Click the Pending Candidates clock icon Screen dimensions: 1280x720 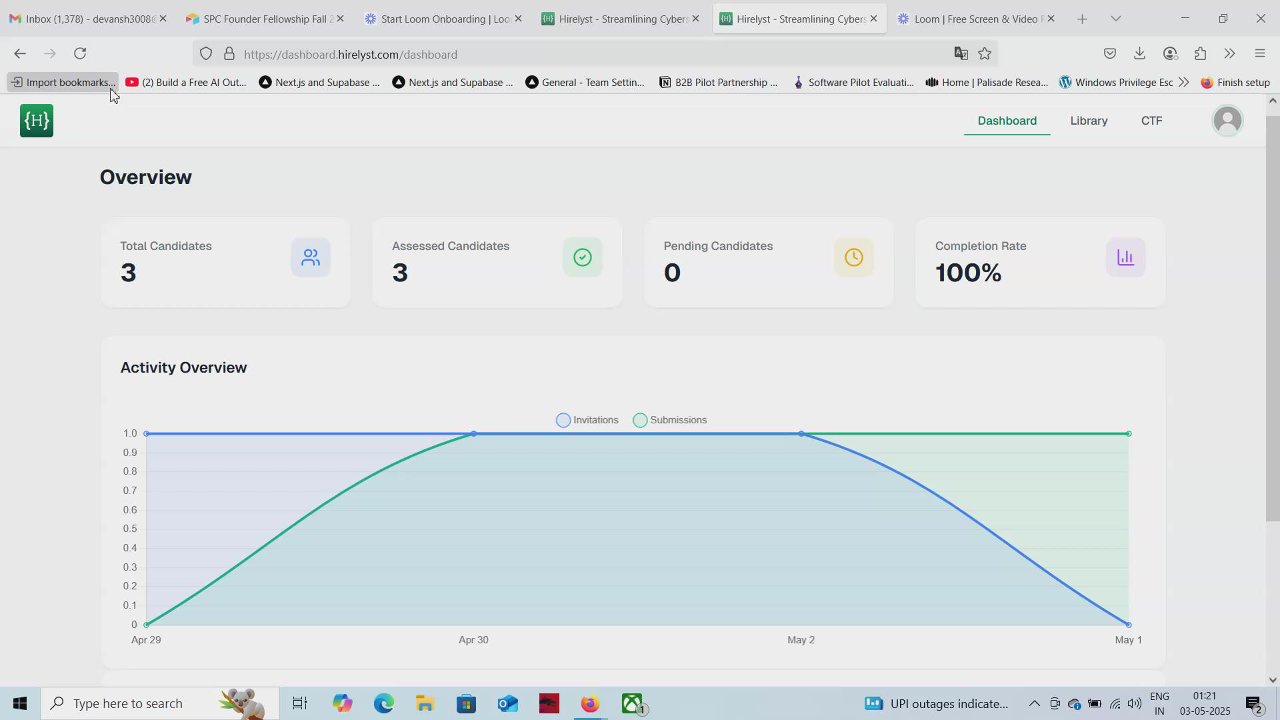tap(854, 258)
